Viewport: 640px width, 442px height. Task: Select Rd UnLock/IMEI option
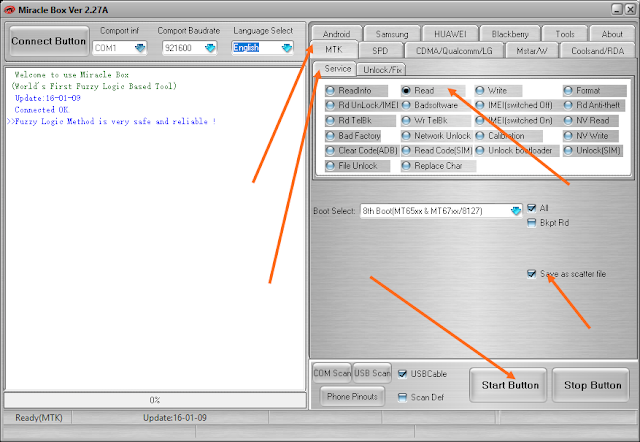tap(362, 105)
